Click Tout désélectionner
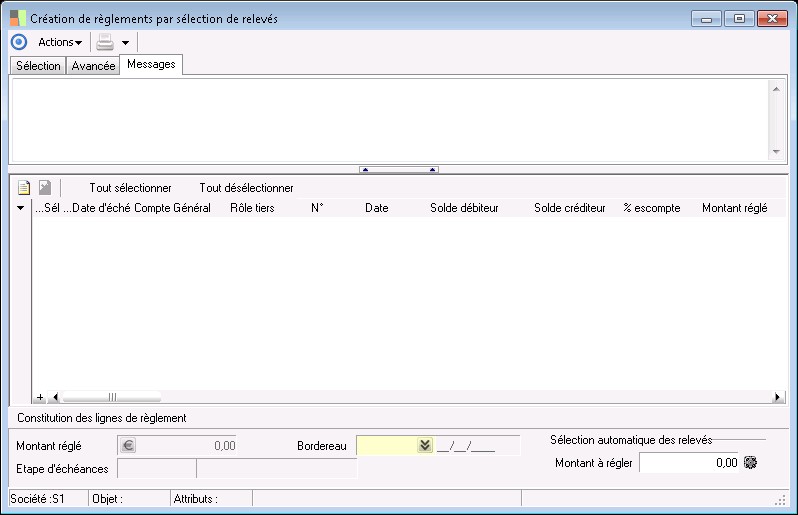 (x=246, y=188)
